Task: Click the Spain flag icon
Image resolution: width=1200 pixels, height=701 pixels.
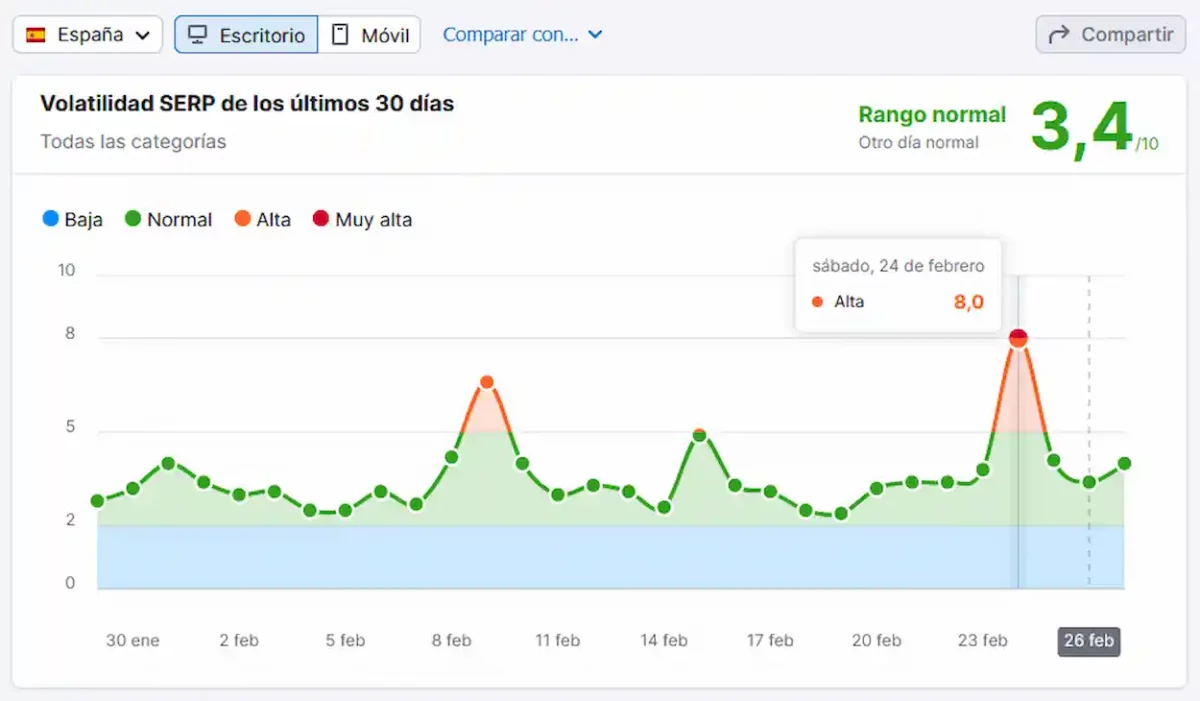Action: click(x=36, y=35)
